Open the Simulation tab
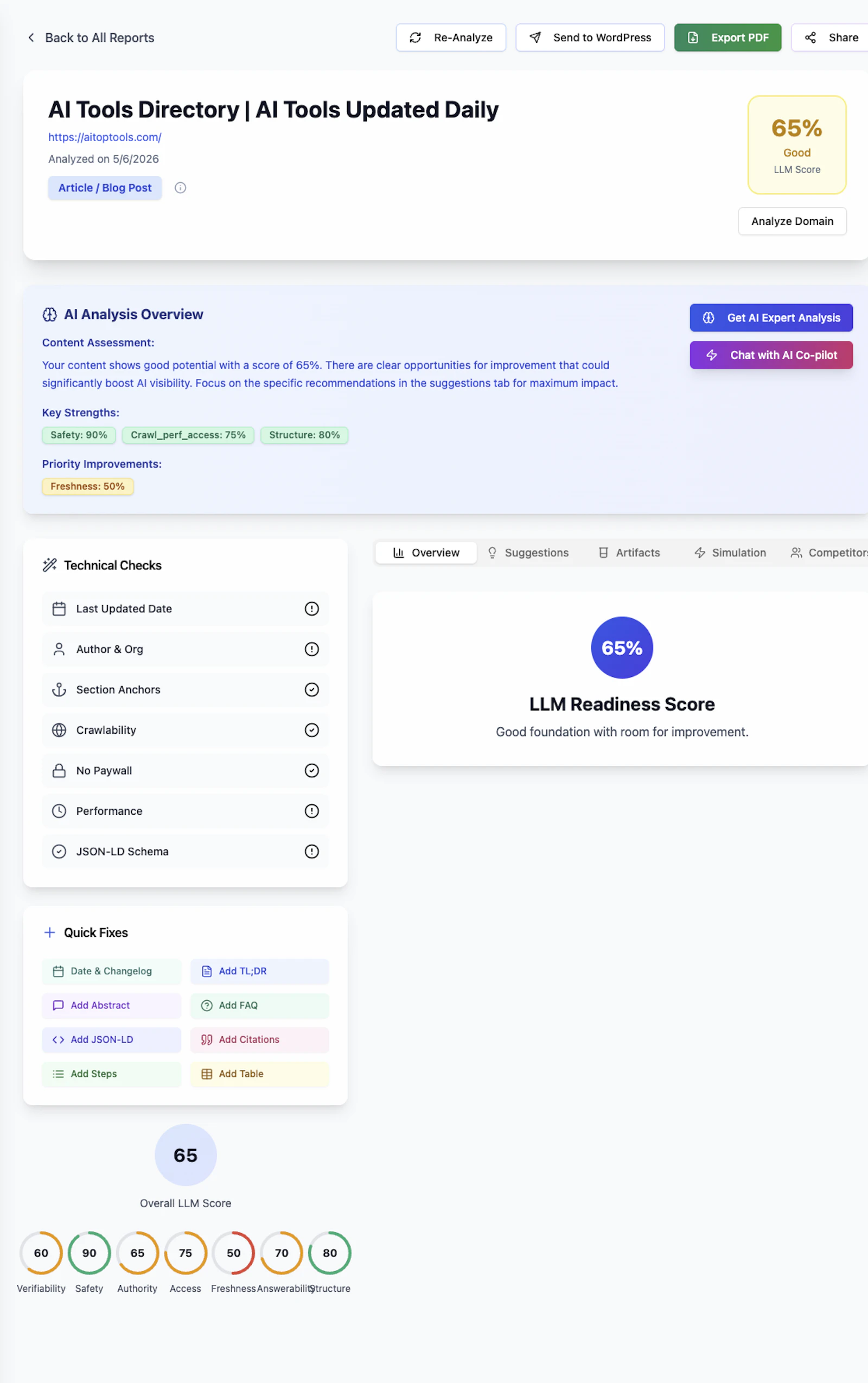Viewport: 868px width, 1383px height. coord(730,553)
